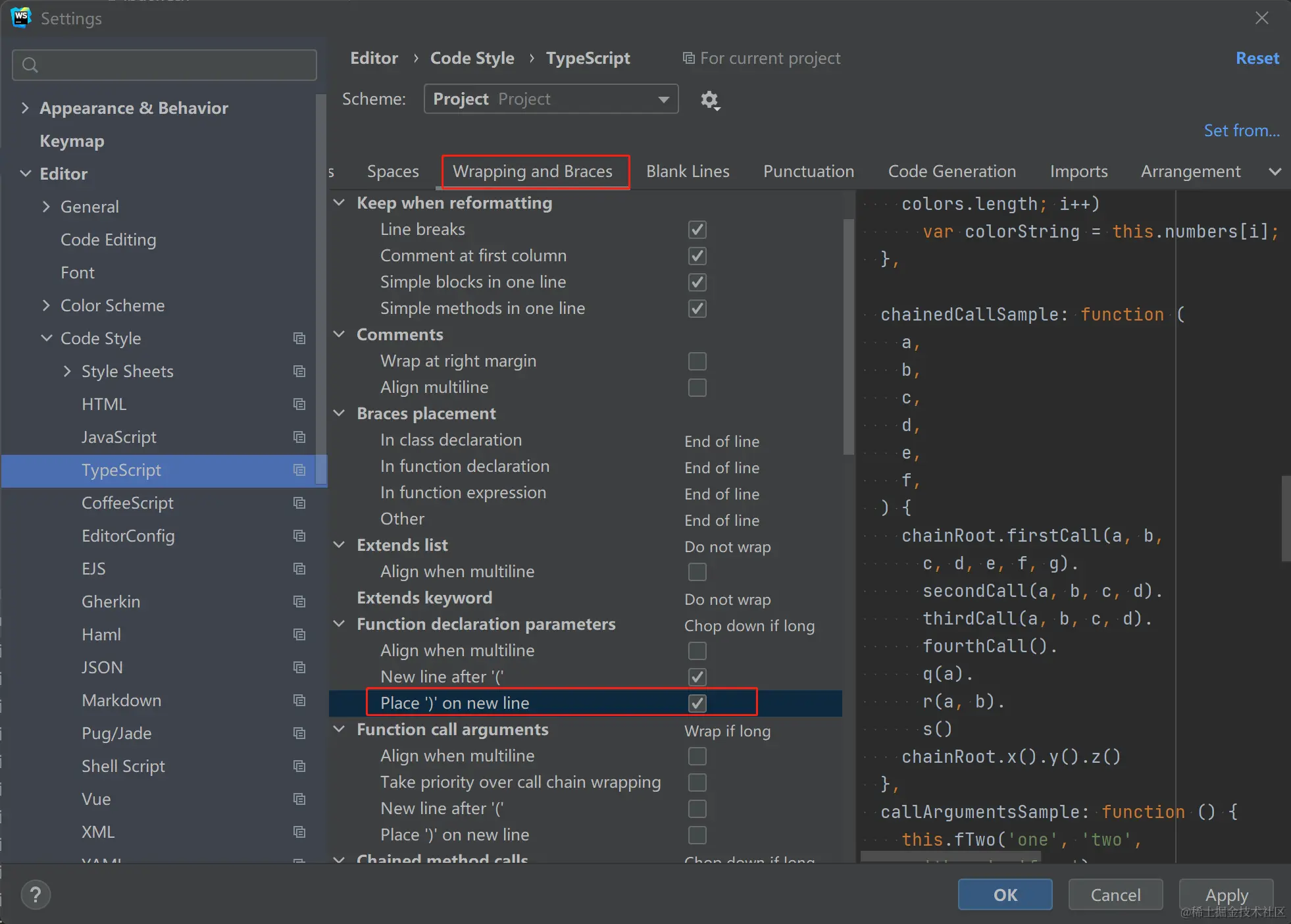Expand the Appearance & Behavior tree node

pyautogui.click(x=25, y=108)
